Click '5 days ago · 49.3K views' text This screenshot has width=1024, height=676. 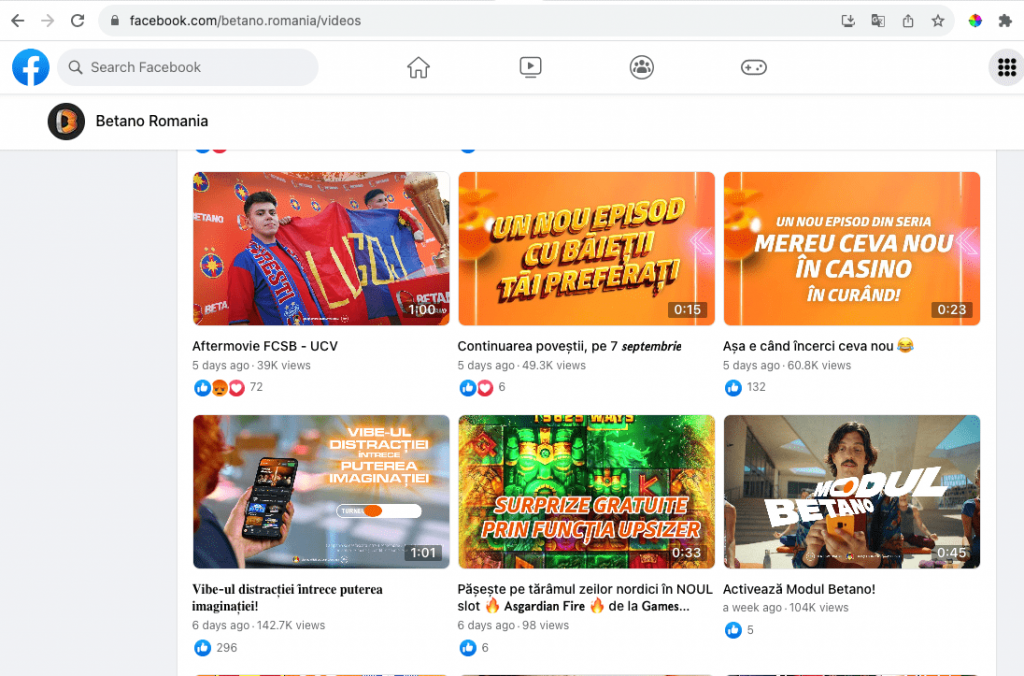point(522,366)
